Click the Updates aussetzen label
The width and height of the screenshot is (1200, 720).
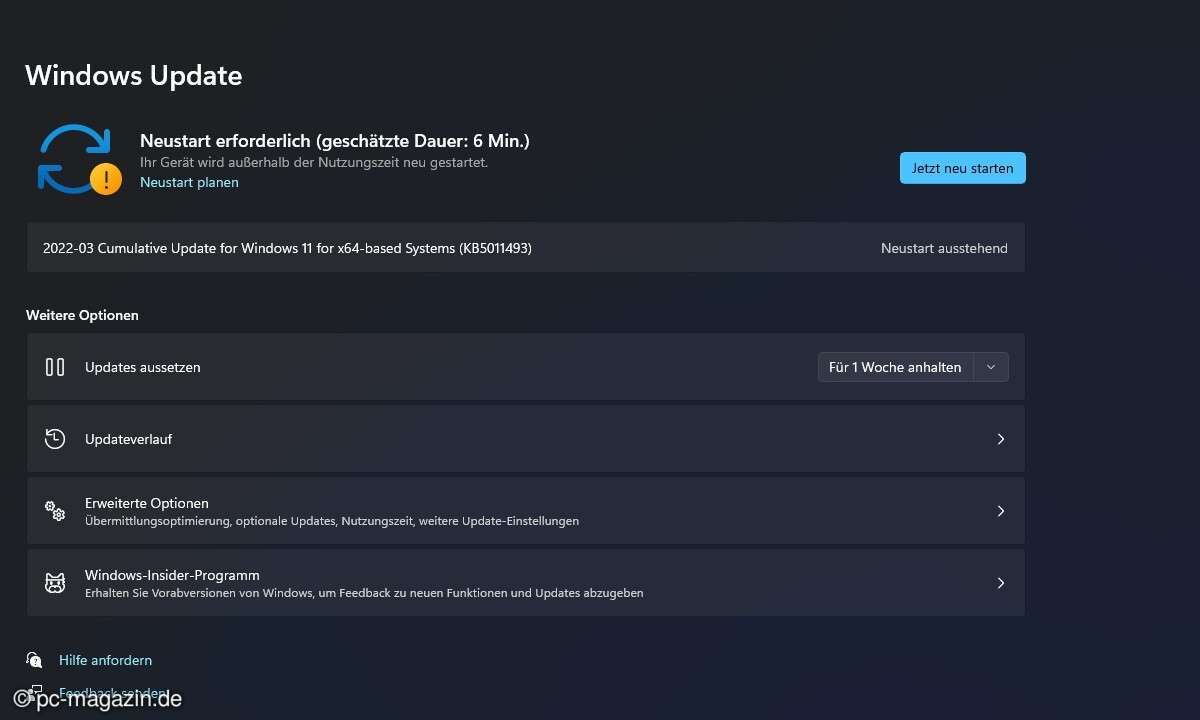pos(143,367)
